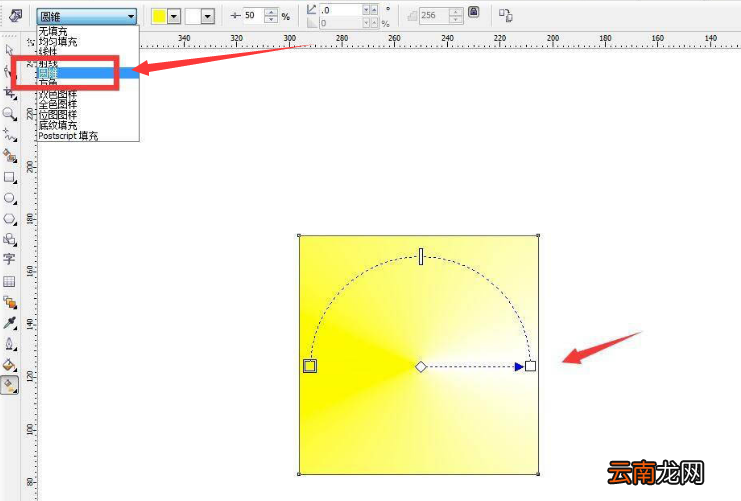Viewport: 741px width, 501px height.
Task: Select the Crop tool
Action: [9, 93]
